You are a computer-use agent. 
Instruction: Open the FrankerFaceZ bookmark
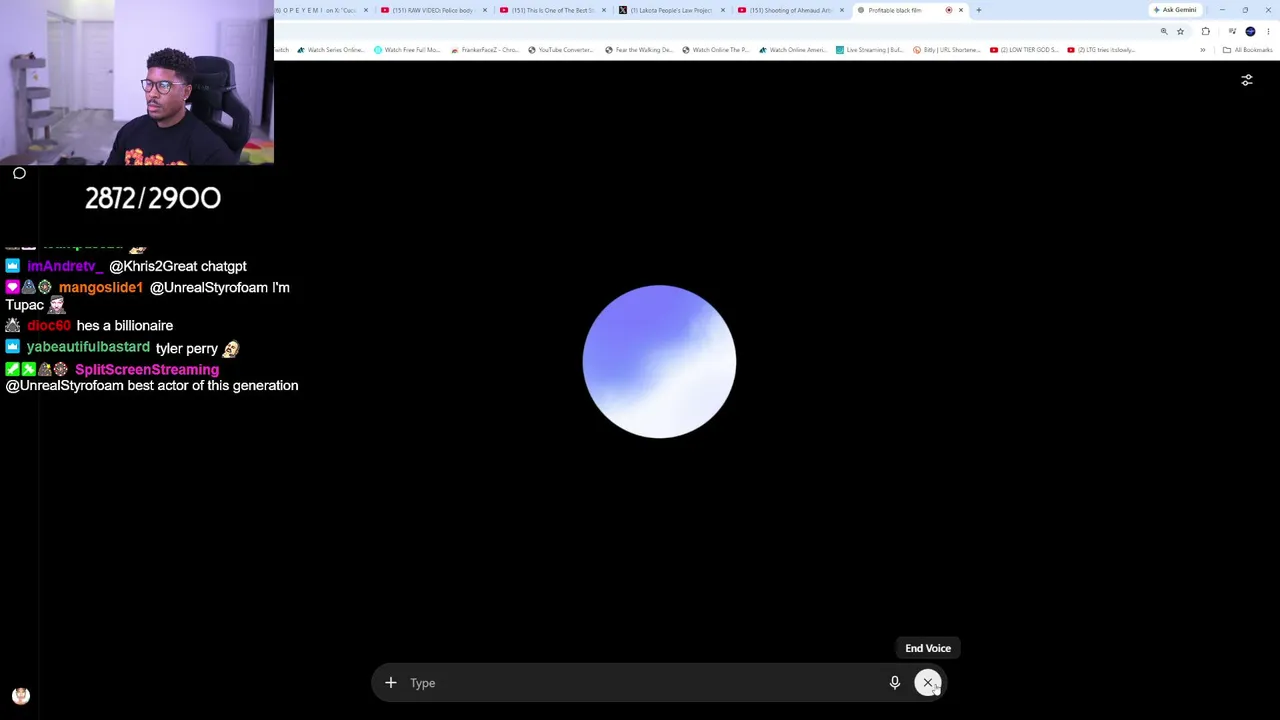click(485, 50)
